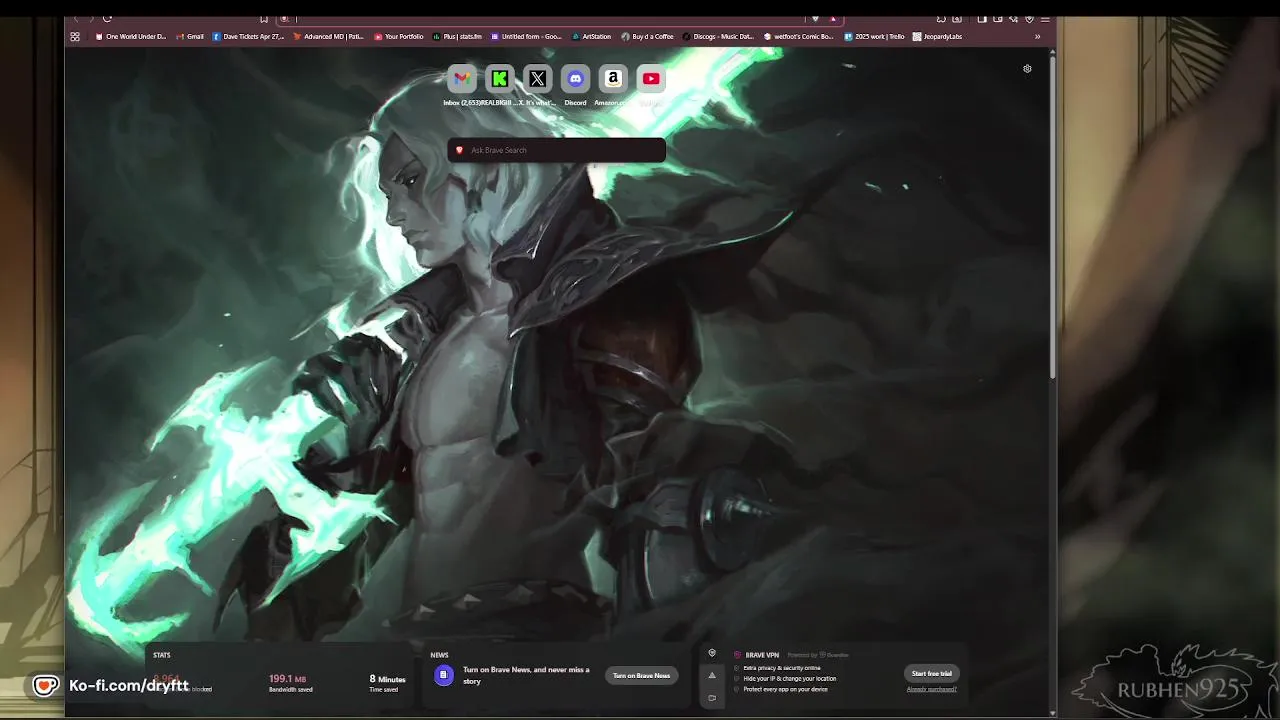
Task: Click the Brave News card icon
Action: pos(443,676)
